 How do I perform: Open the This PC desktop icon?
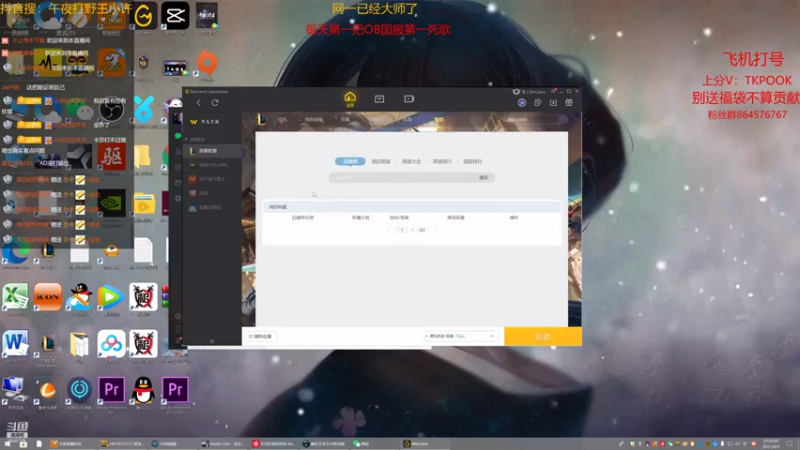tap(14, 390)
